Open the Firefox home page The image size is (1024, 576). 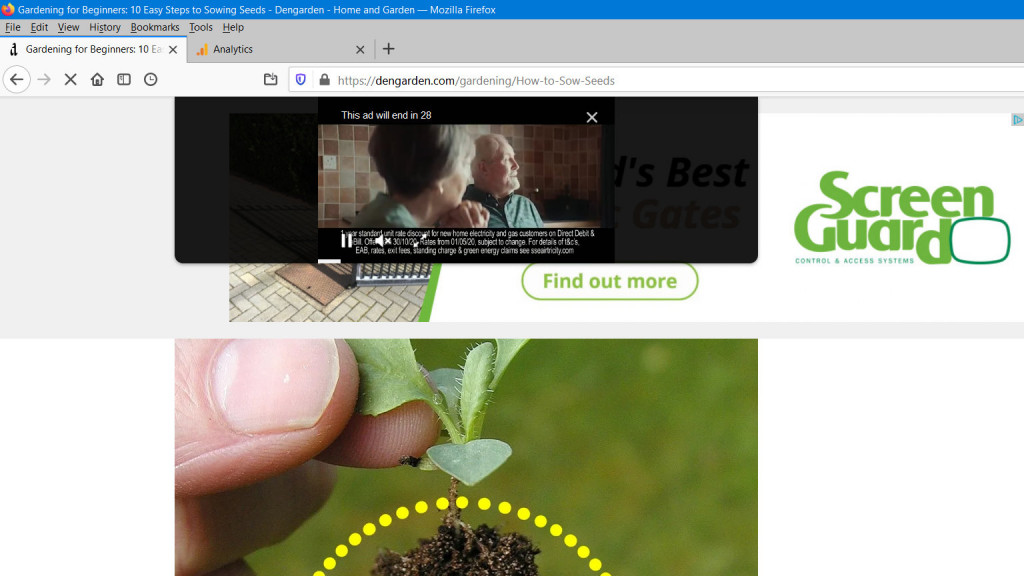pyautogui.click(x=97, y=80)
